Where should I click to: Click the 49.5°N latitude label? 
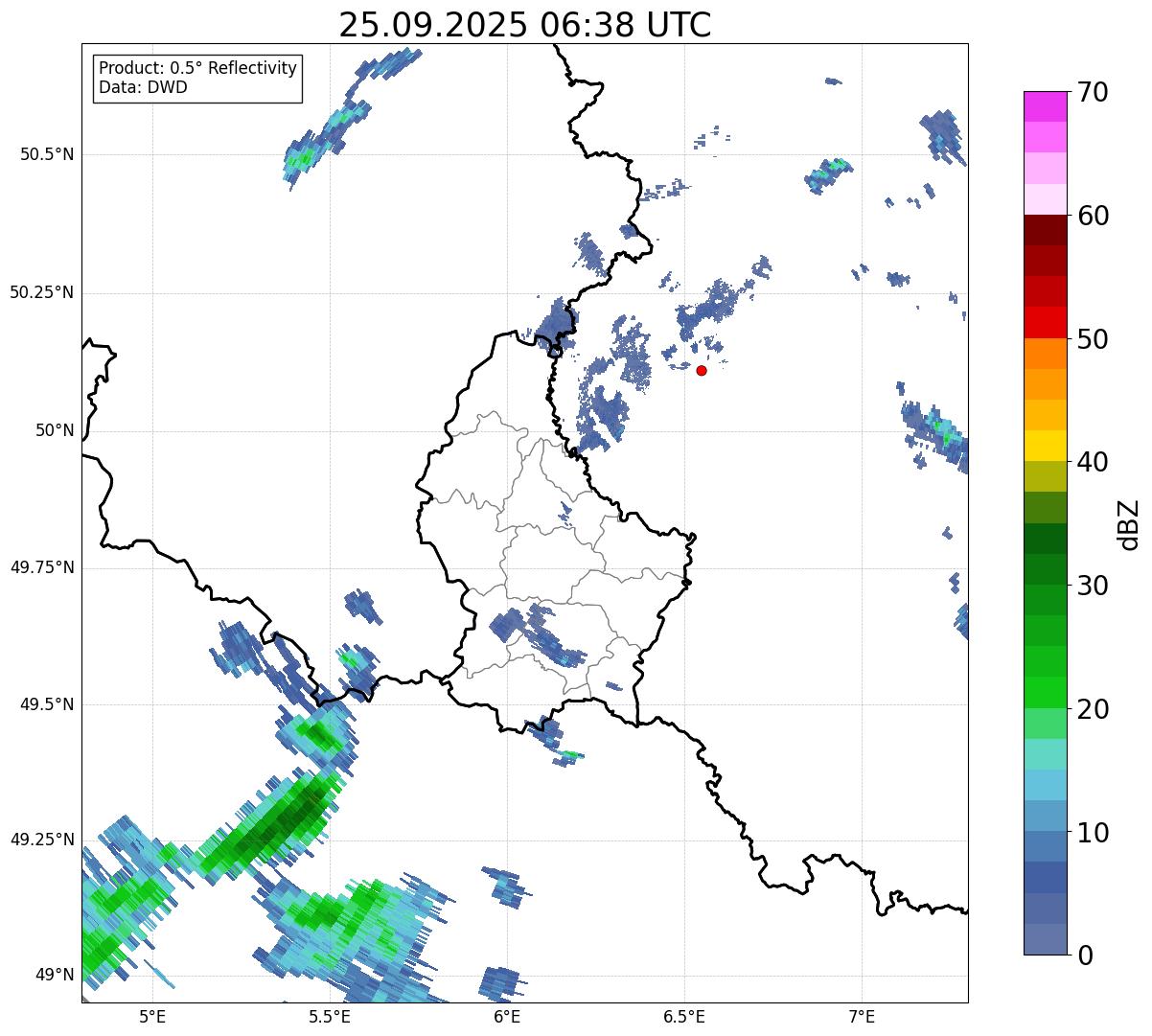tap(47, 704)
